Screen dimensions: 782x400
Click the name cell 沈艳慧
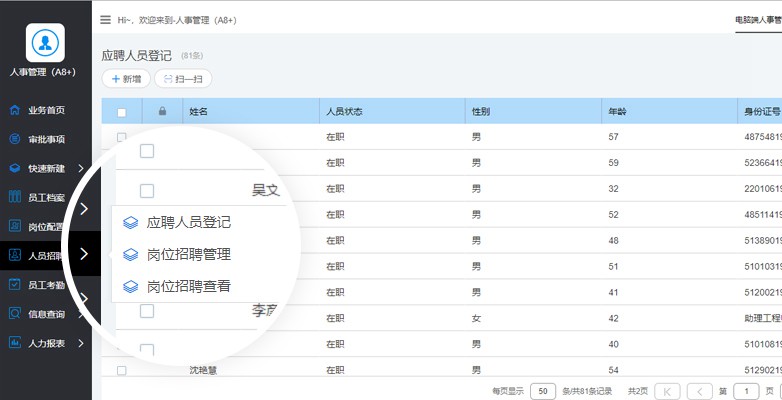point(203,370)
